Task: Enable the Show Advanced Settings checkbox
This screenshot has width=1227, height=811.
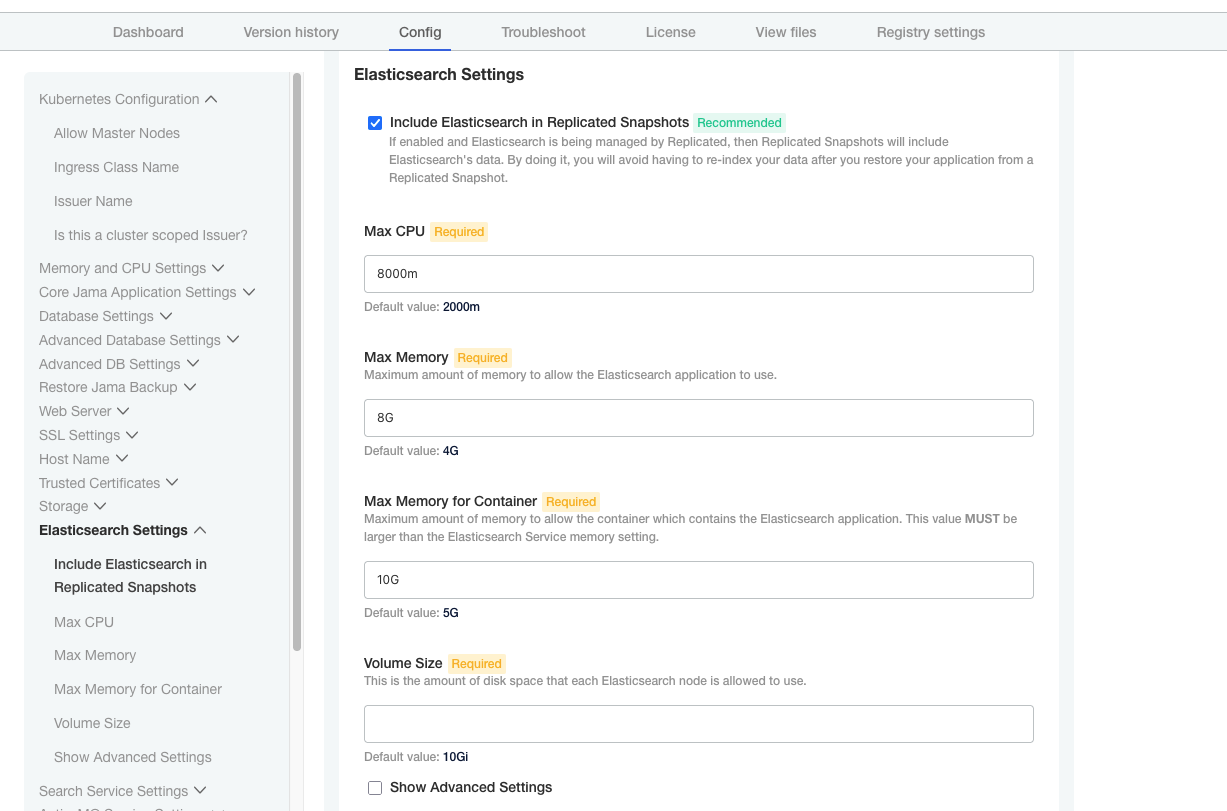Action: coord(375,788)
